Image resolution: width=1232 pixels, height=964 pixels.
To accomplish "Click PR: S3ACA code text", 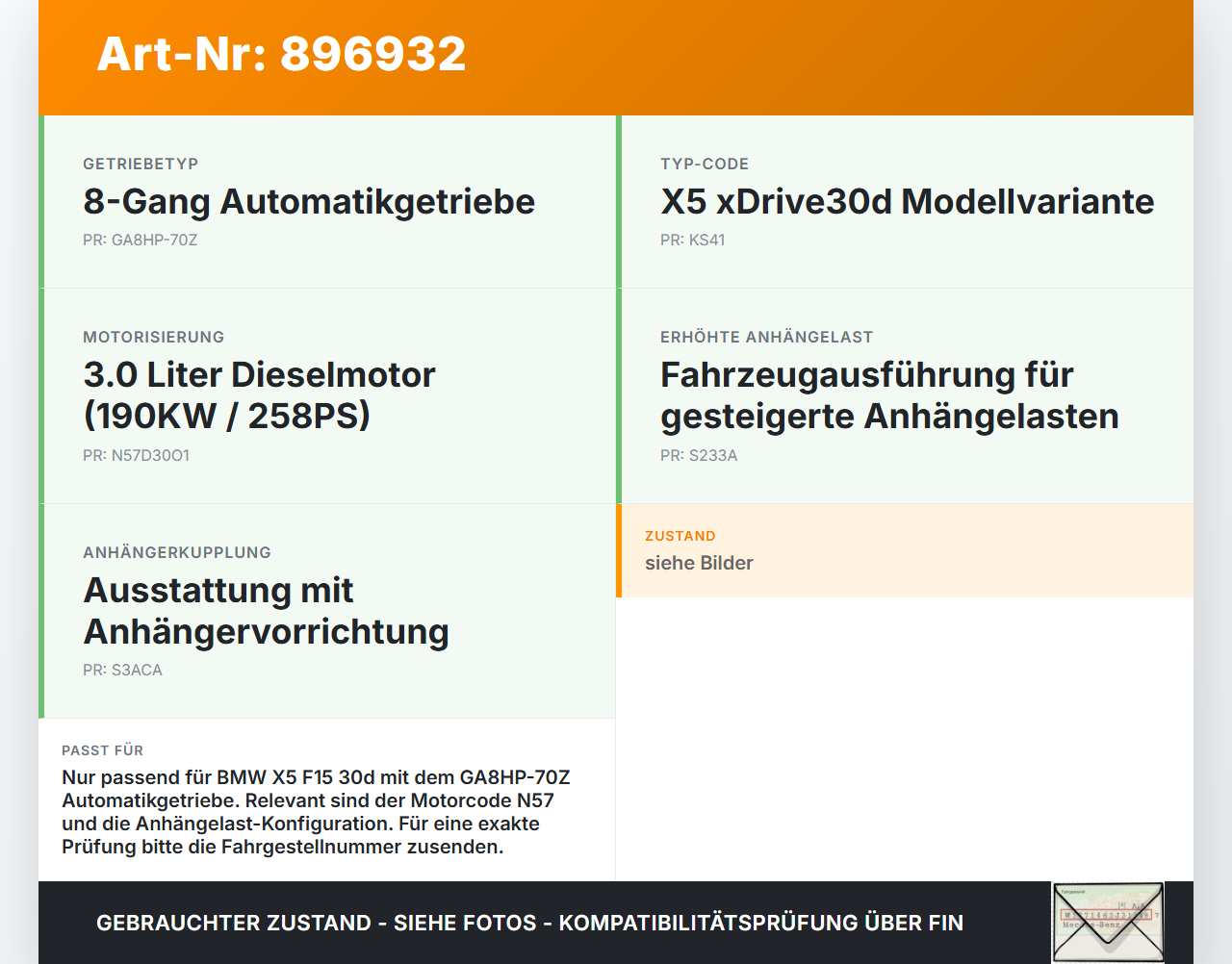I will click(123, 670).
